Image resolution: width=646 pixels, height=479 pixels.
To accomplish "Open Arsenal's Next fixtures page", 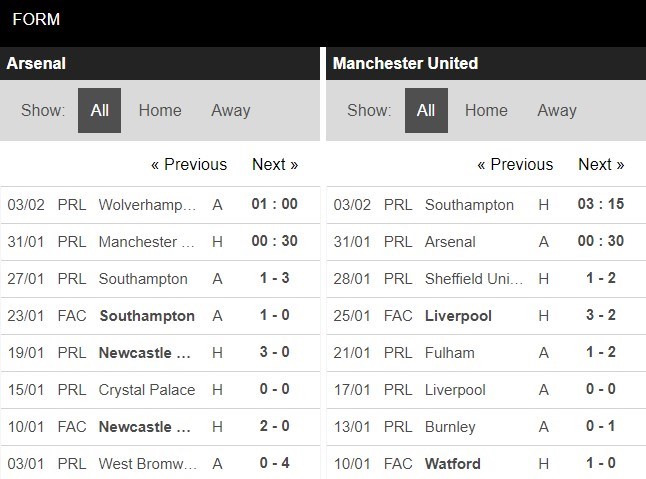I will tap(275, 164).
